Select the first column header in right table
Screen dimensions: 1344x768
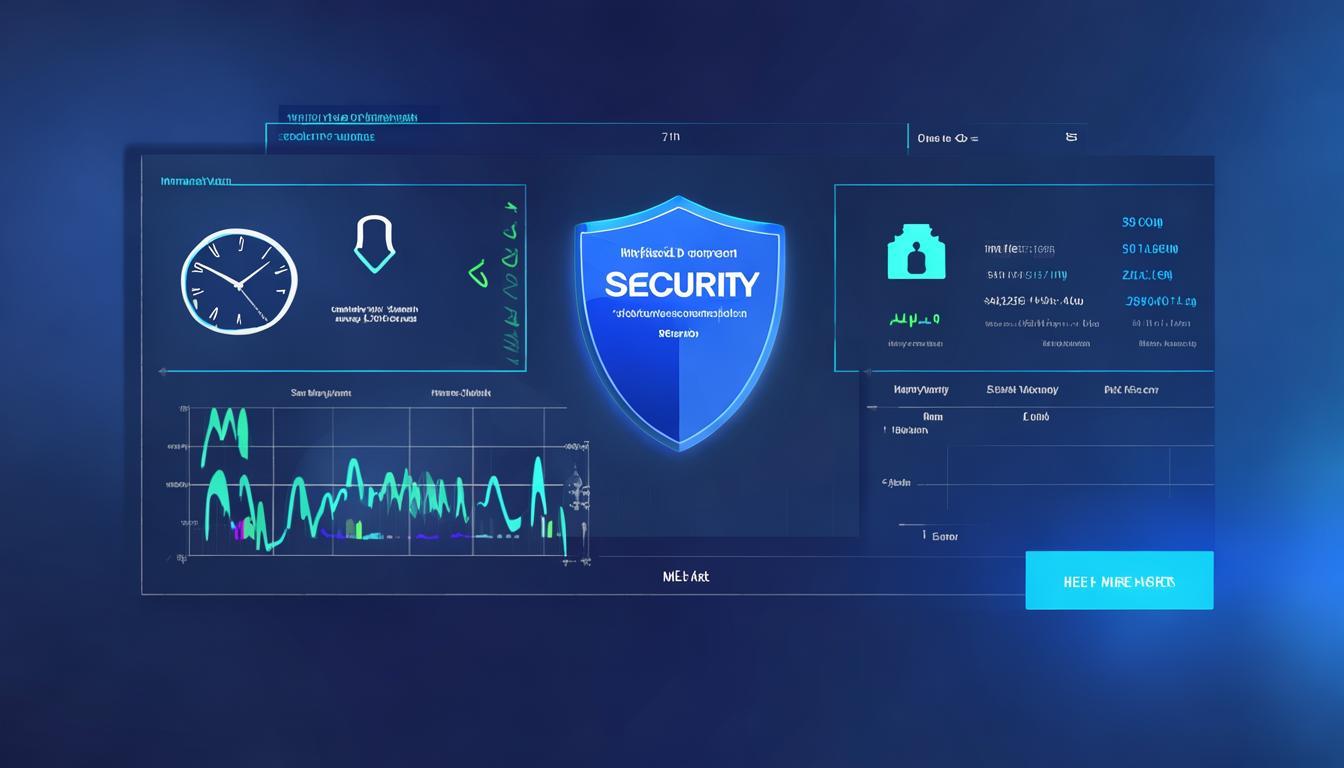point(921,390)
